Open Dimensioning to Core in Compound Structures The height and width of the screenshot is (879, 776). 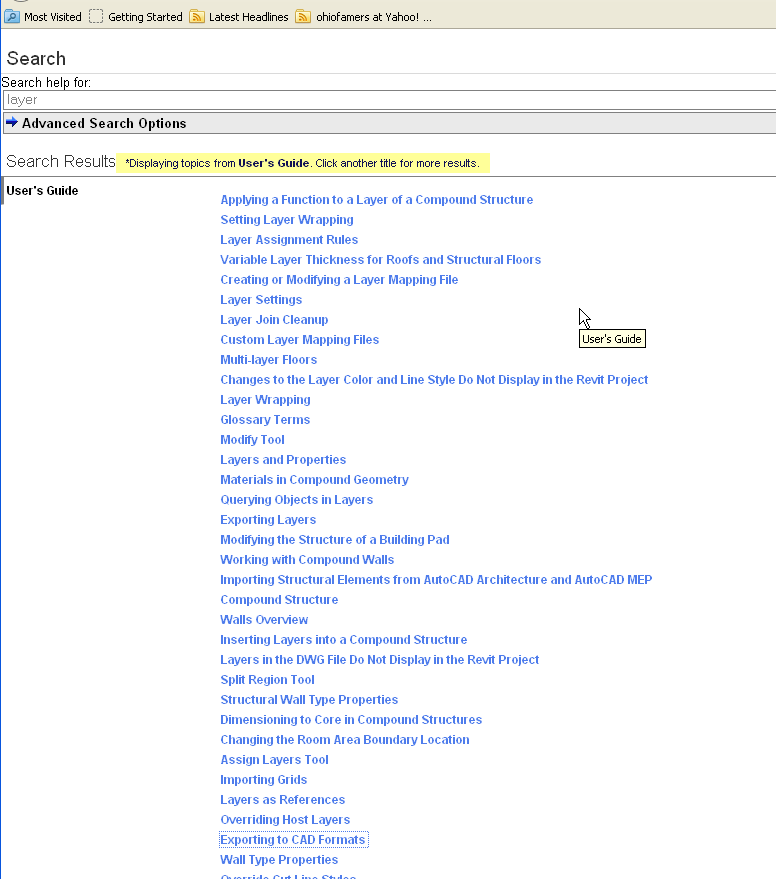tap(351, 720)
